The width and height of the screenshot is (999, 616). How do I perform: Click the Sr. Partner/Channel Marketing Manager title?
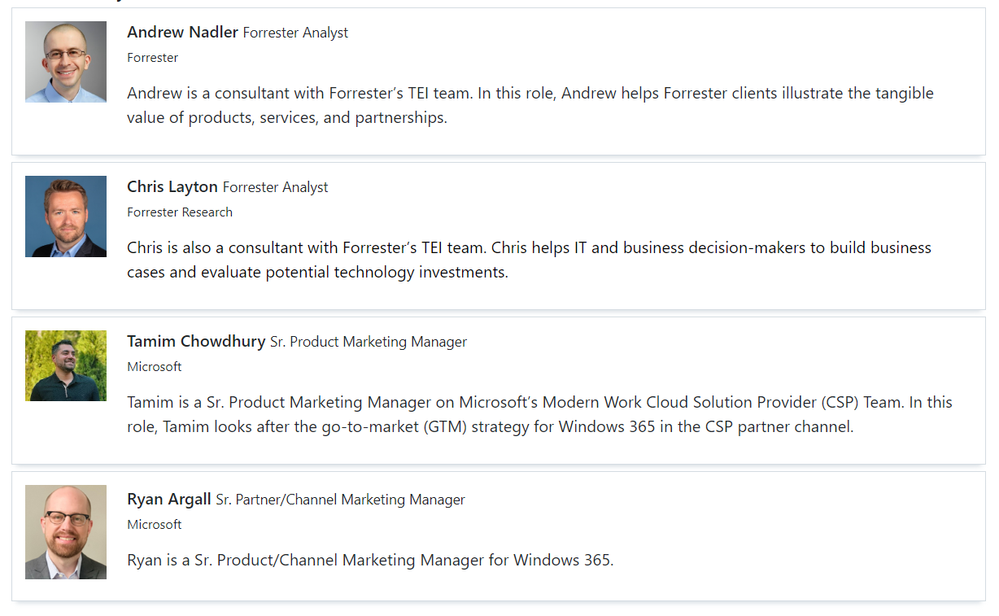[340, 500]
